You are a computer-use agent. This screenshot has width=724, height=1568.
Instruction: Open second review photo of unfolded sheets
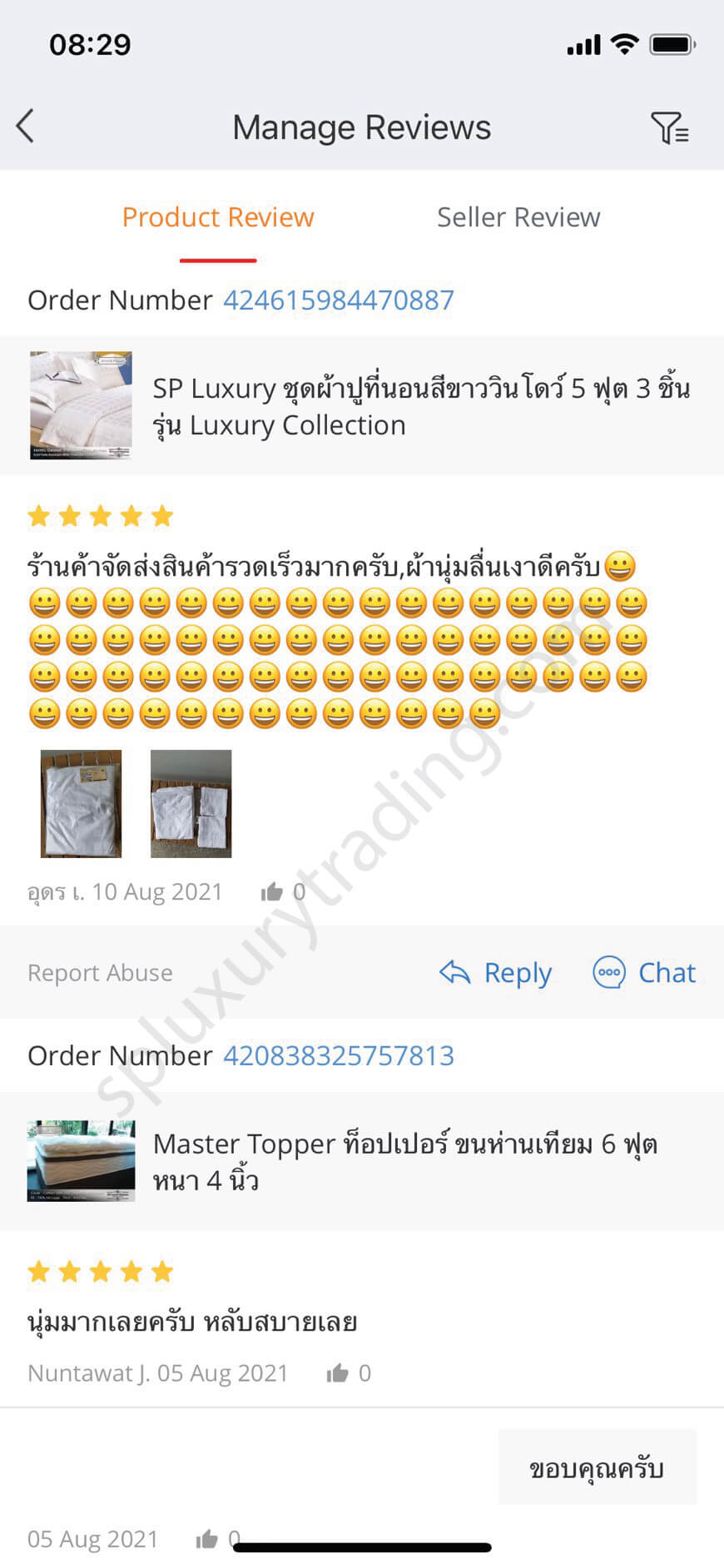pos(191,803)
